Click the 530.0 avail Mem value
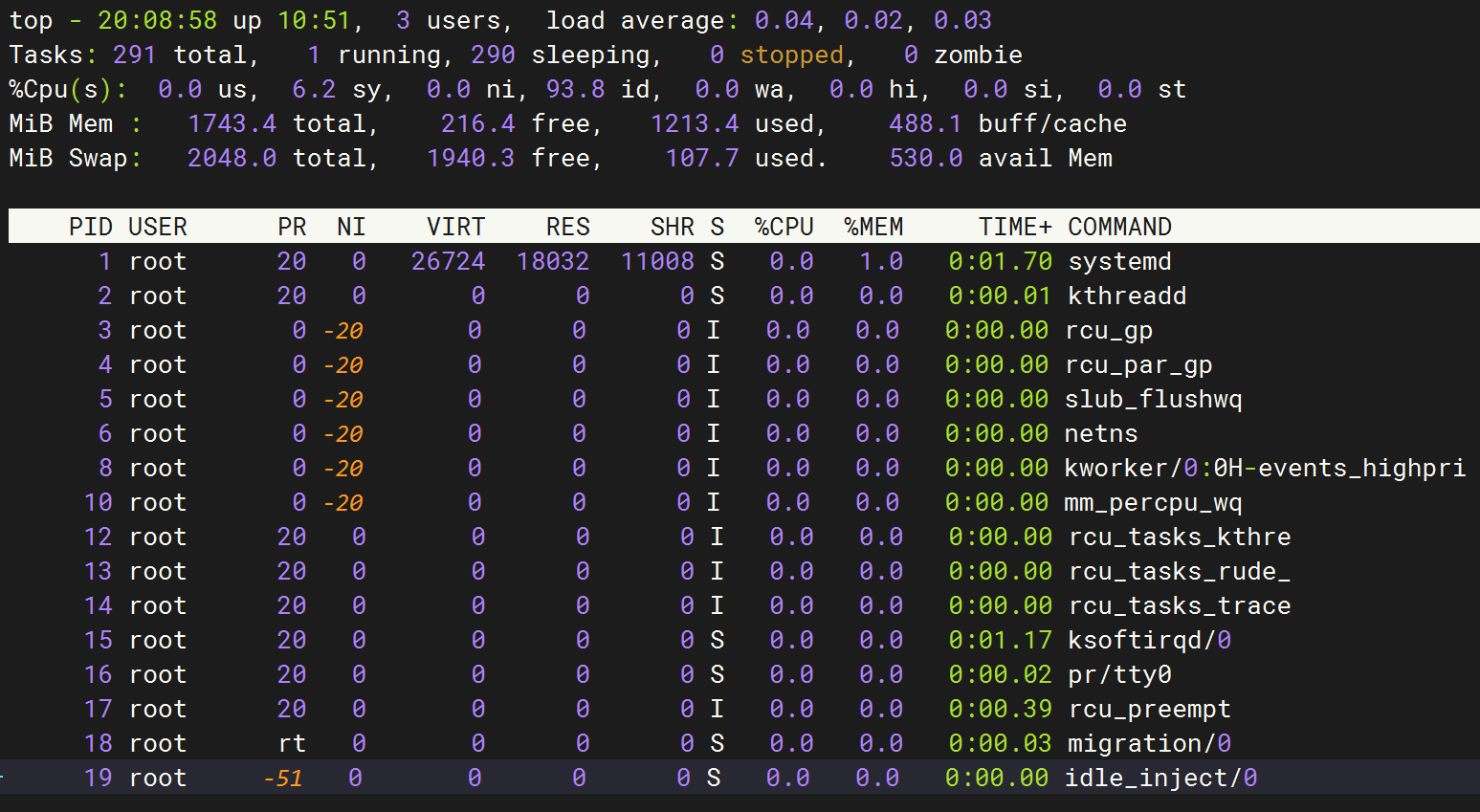Screen dimensions: 1480x812 tap(925, 158)
